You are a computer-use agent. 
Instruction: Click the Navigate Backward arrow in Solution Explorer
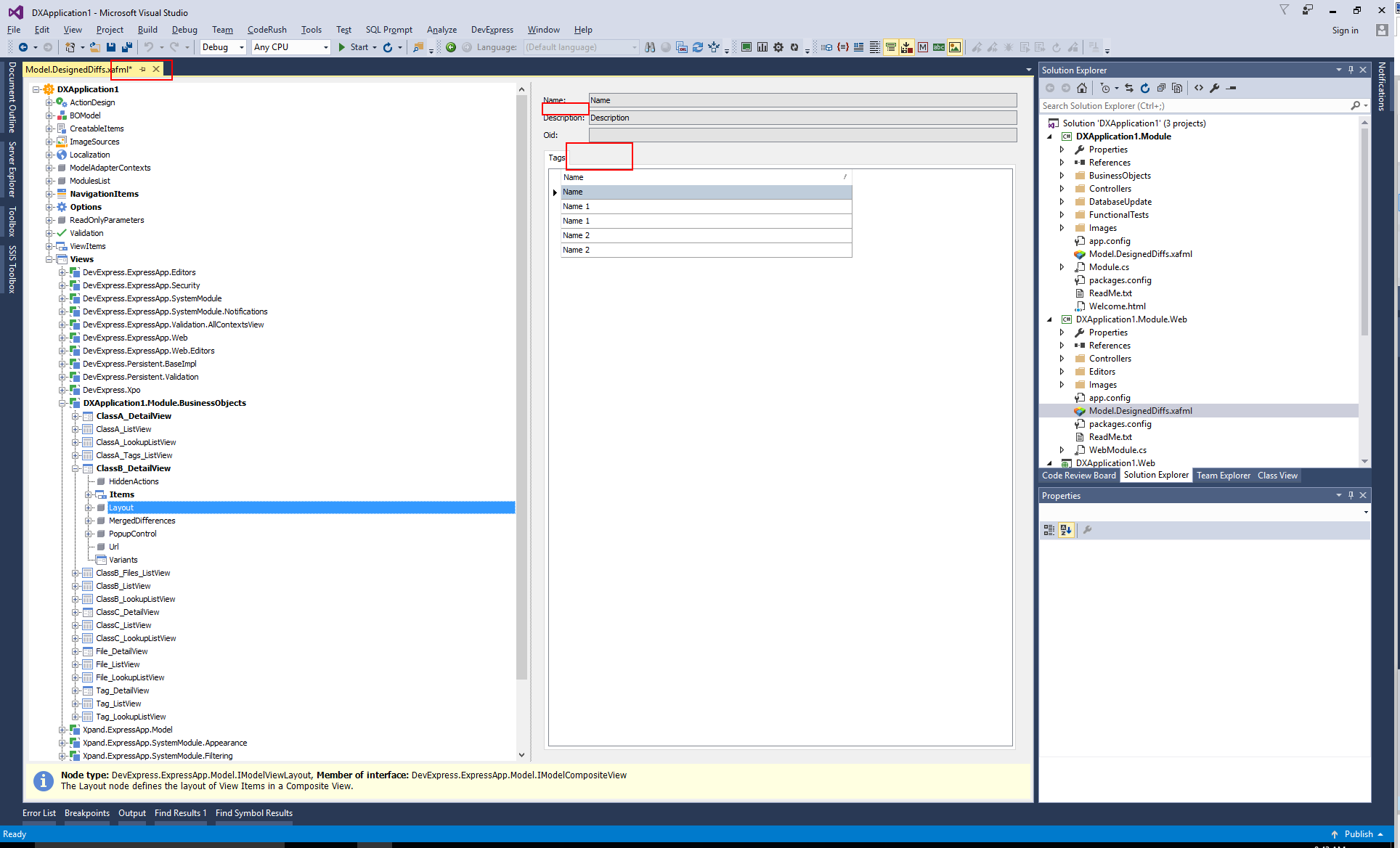pos(1049,88)
